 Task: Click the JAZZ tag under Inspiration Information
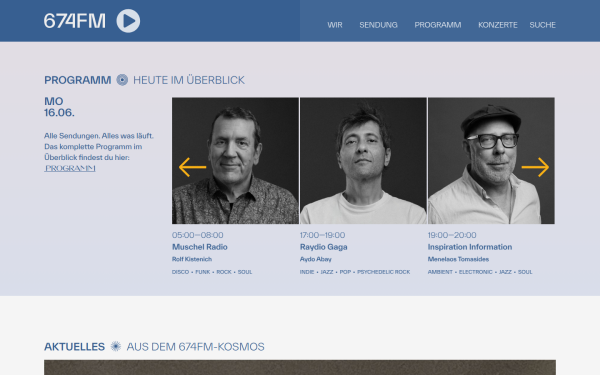[x=505, y=272]
